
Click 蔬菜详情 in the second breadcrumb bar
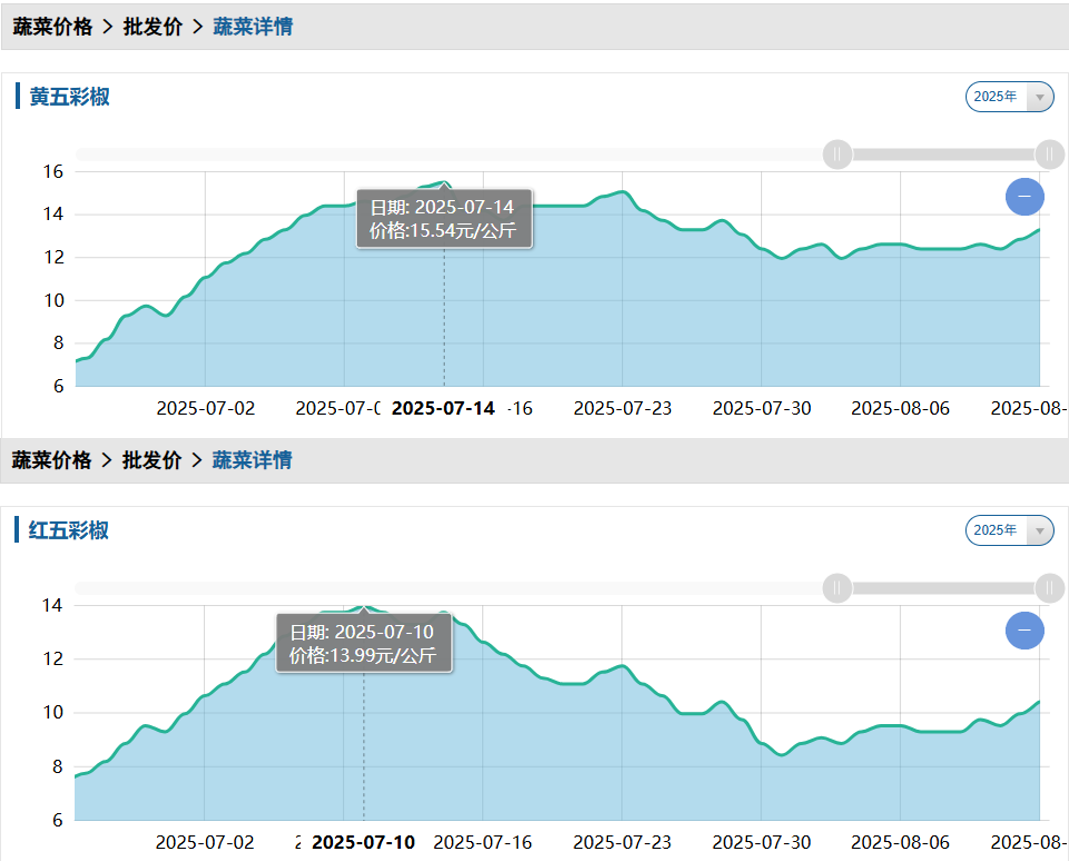252,460
